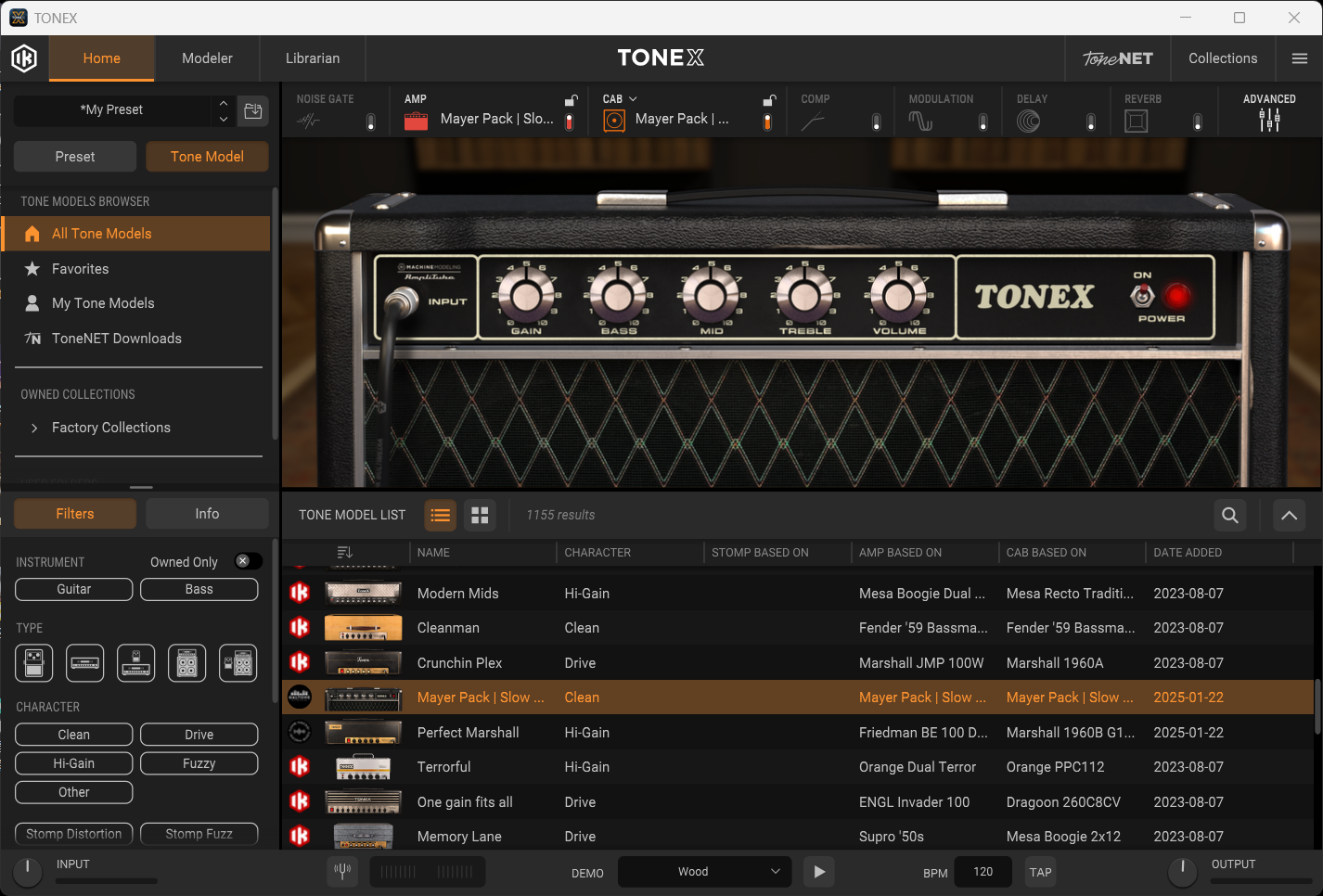Select the Crunchin Plex amp thumbnail
Screen dimensions: 1323x896
[x=363, y=662]
